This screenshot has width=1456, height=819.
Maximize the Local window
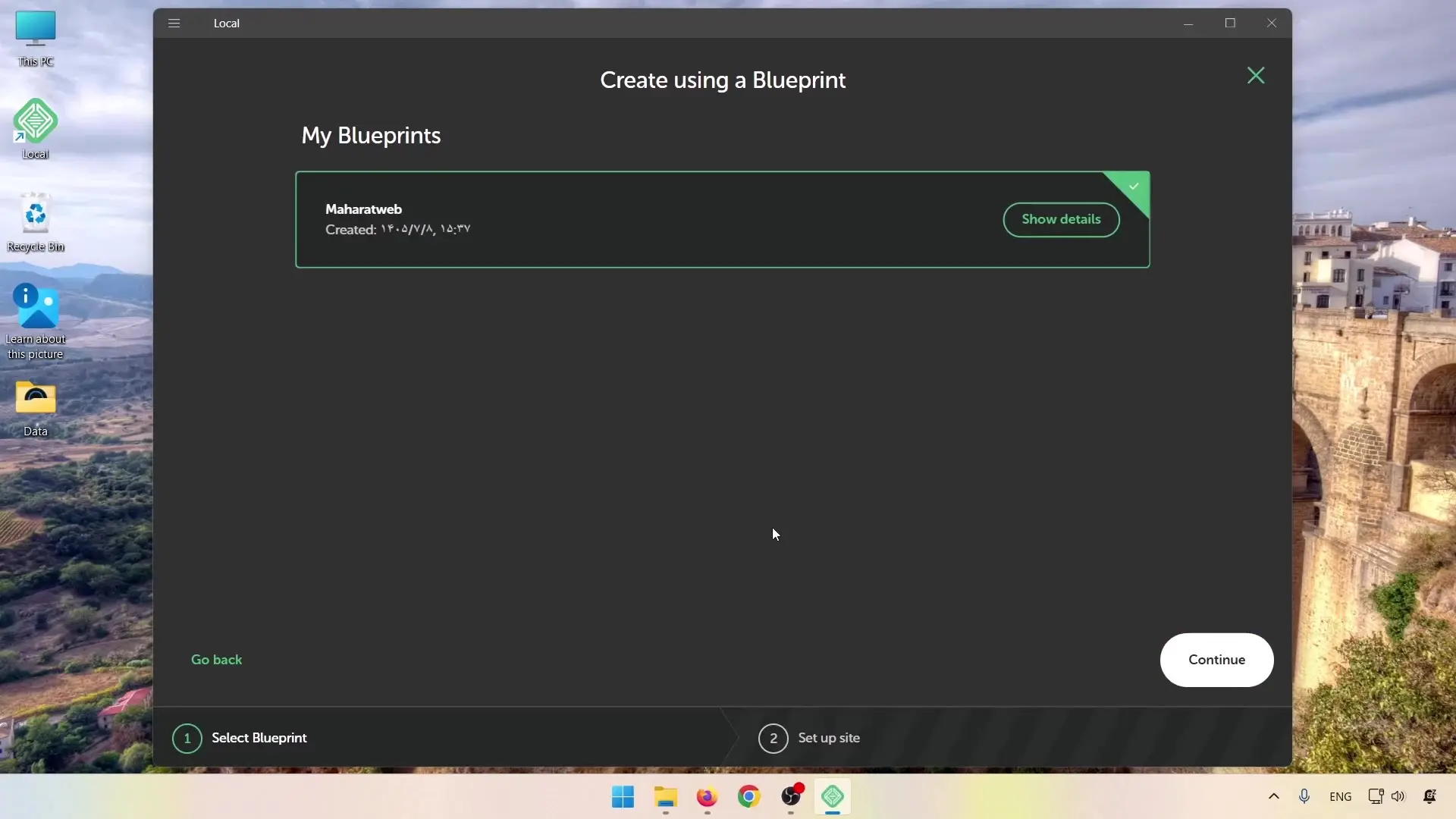(x=1230, y=24)
